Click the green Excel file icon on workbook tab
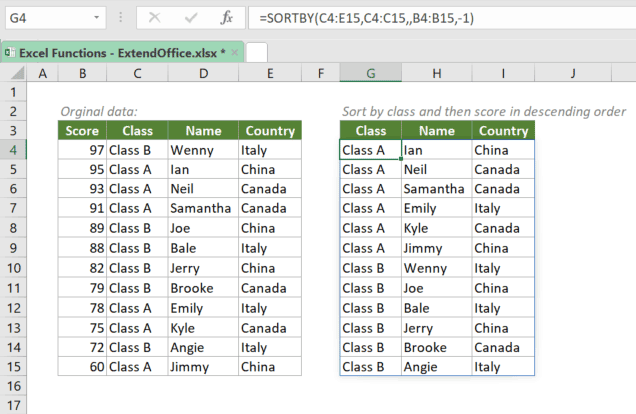 point(11,52)
